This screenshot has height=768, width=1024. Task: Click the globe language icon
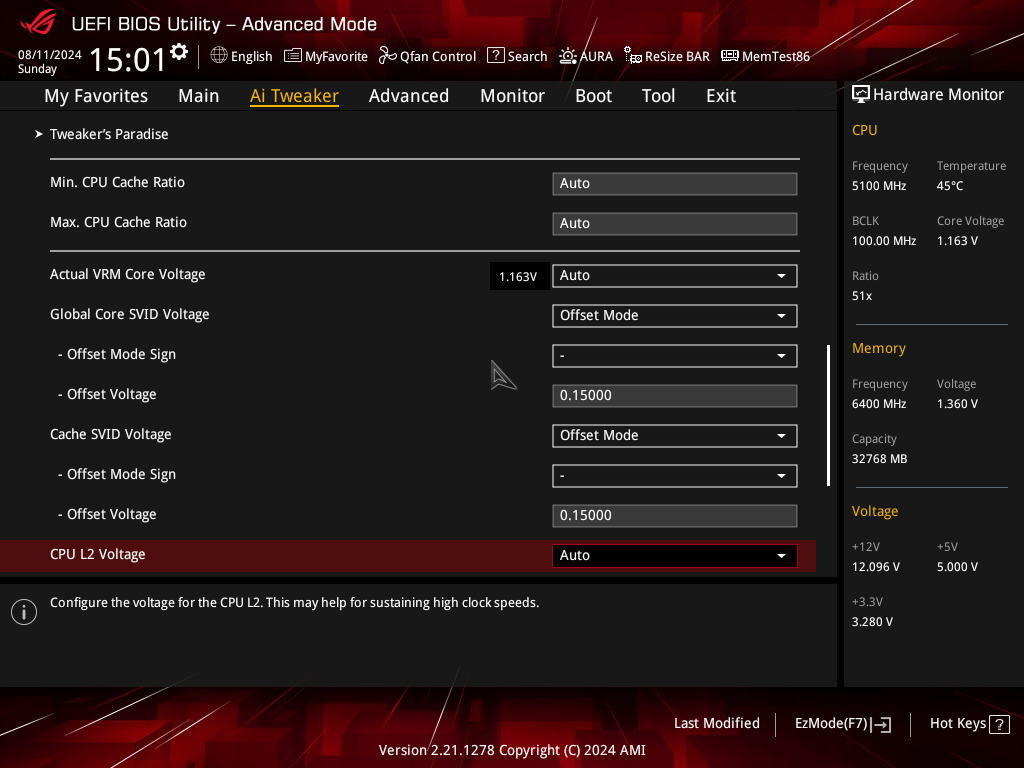pos(219,56)
